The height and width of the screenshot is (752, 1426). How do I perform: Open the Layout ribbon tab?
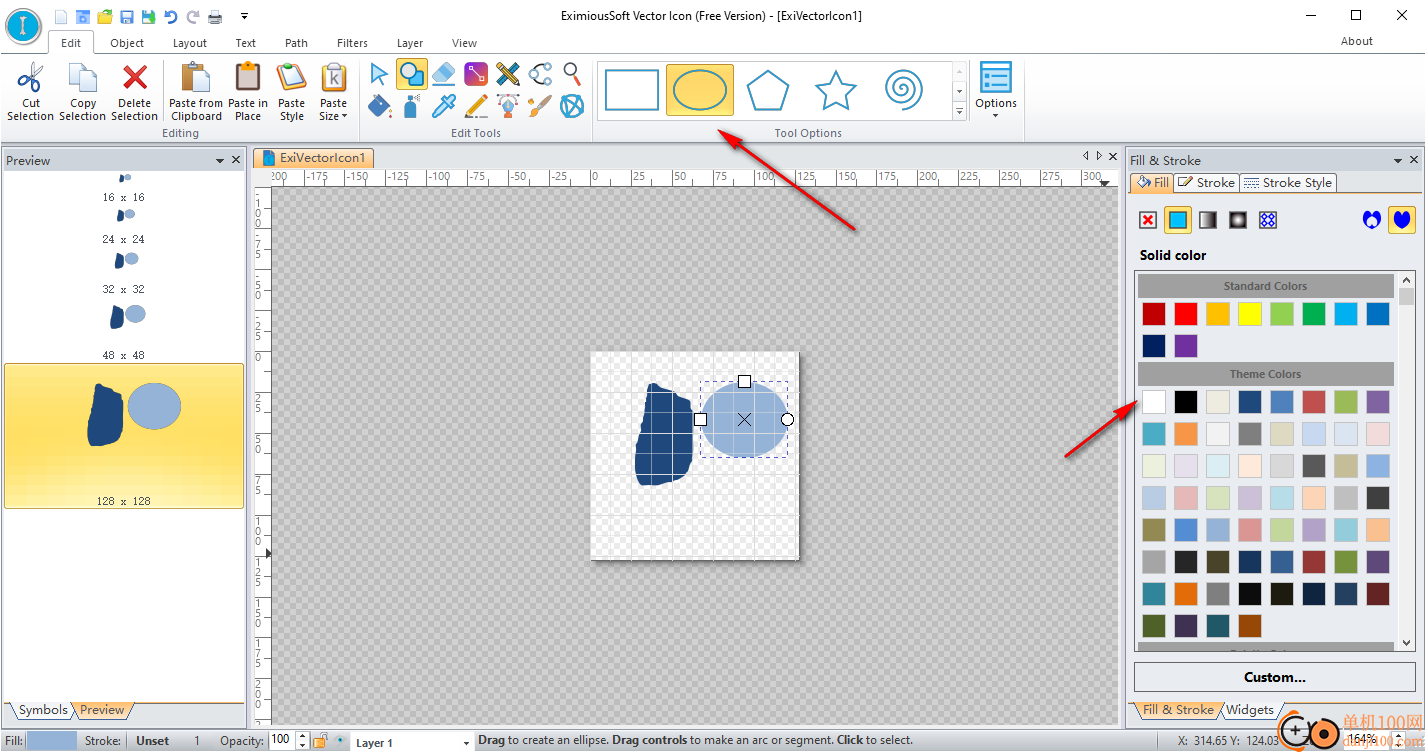(190, 43)
